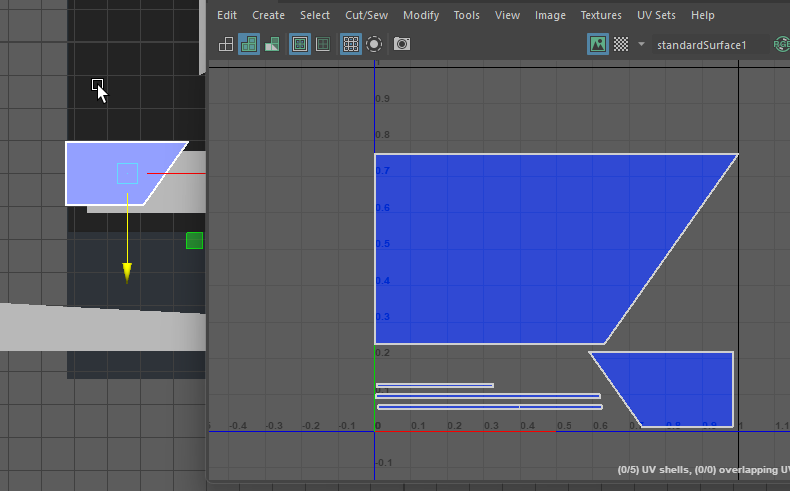This screenshot has width=790, height=491.
Task: Click the RGB channels icon
Action: [781, 44]
